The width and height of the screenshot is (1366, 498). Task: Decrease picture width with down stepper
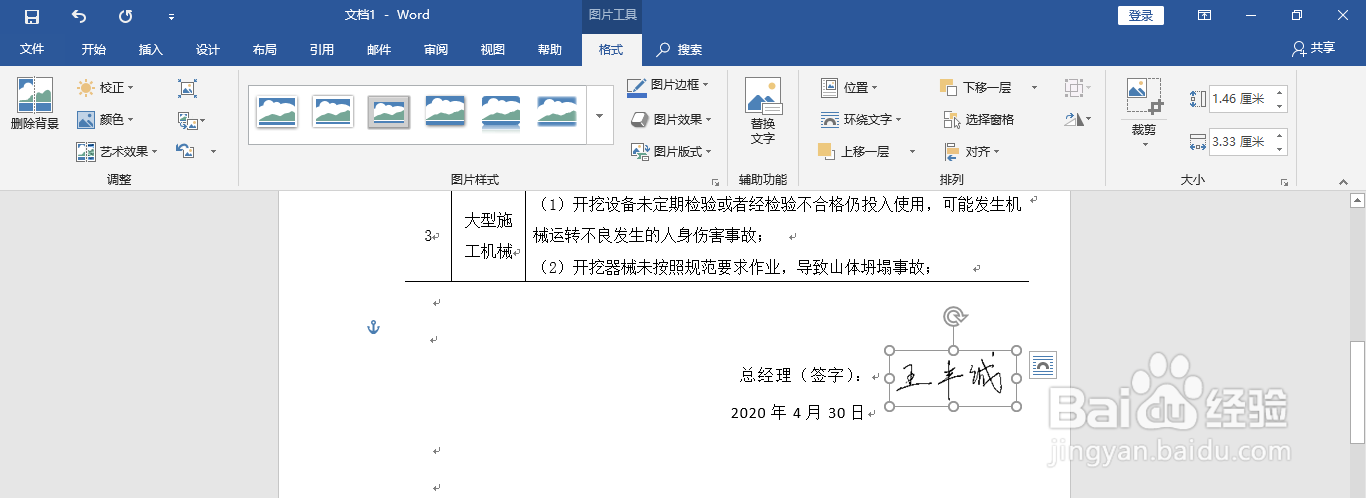(x=1280, y=148)
